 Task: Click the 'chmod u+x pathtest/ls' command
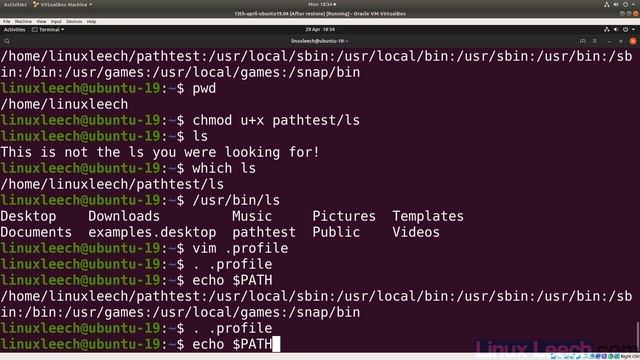276,120
